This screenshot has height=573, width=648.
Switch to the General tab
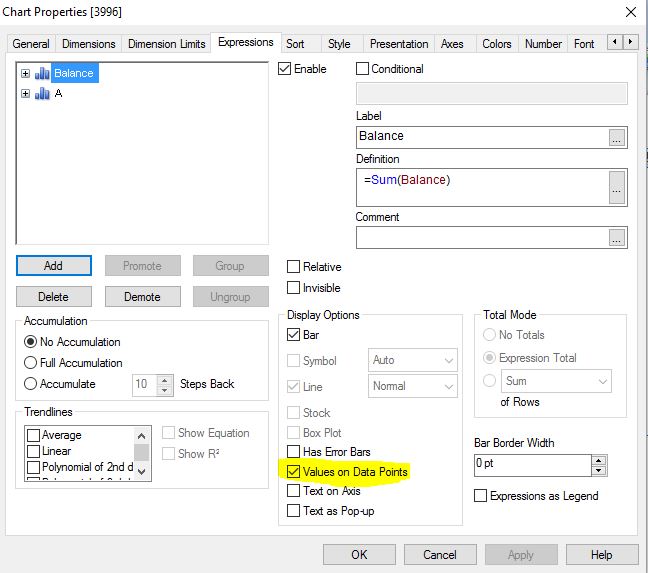click(x=31, y=44)
